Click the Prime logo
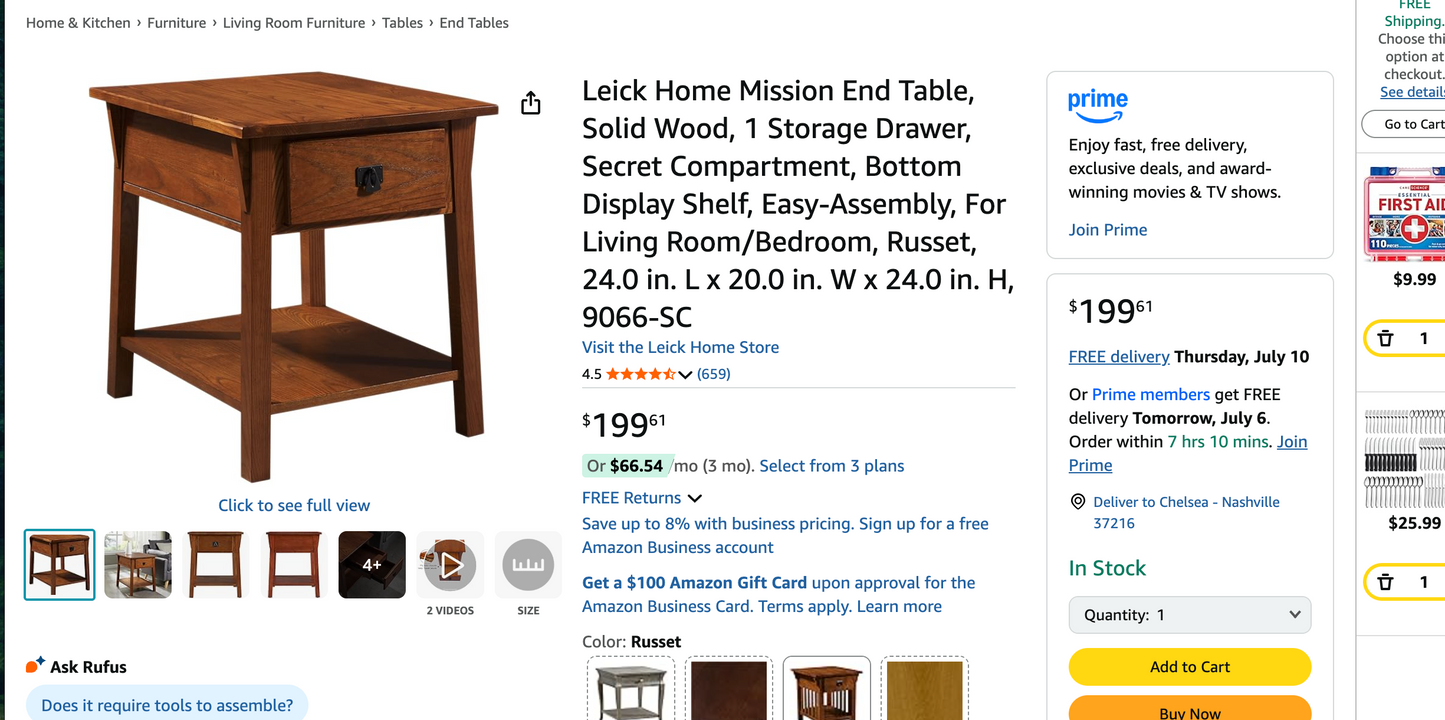Screen dimensions: 1445x720 pos(1097,104)
